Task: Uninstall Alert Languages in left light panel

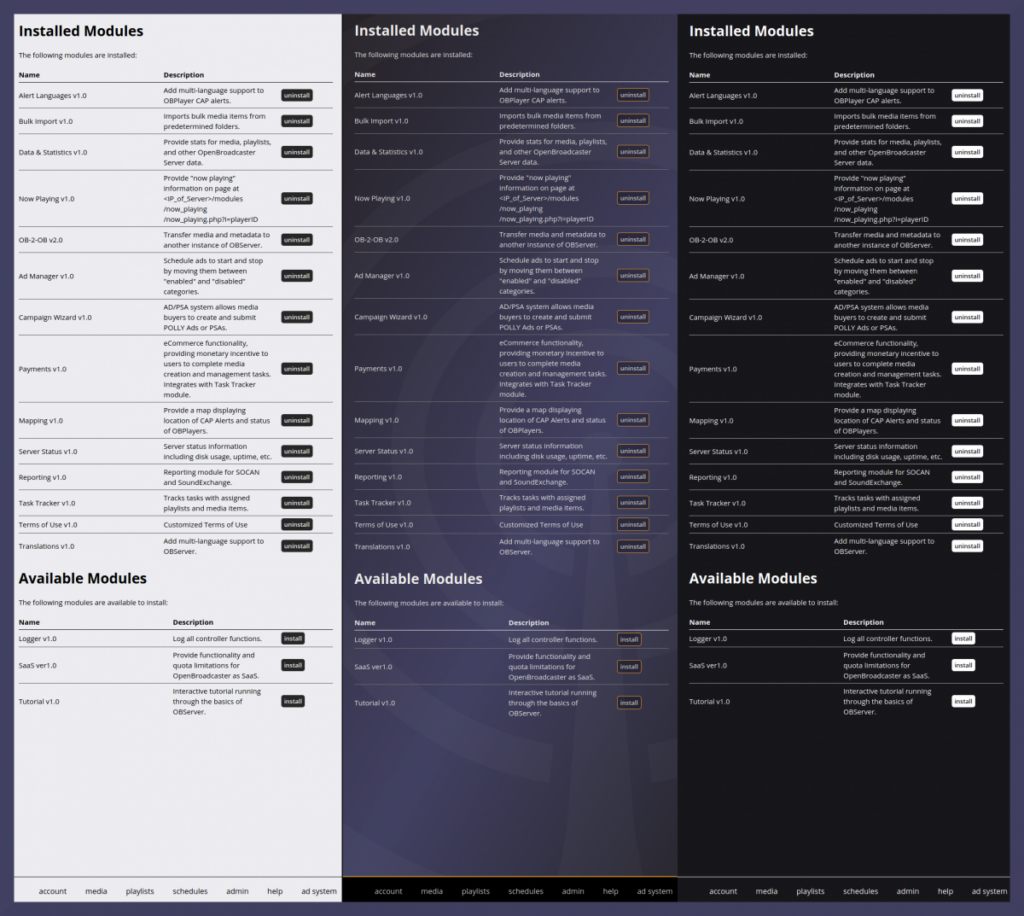Action: pos(297,95)
